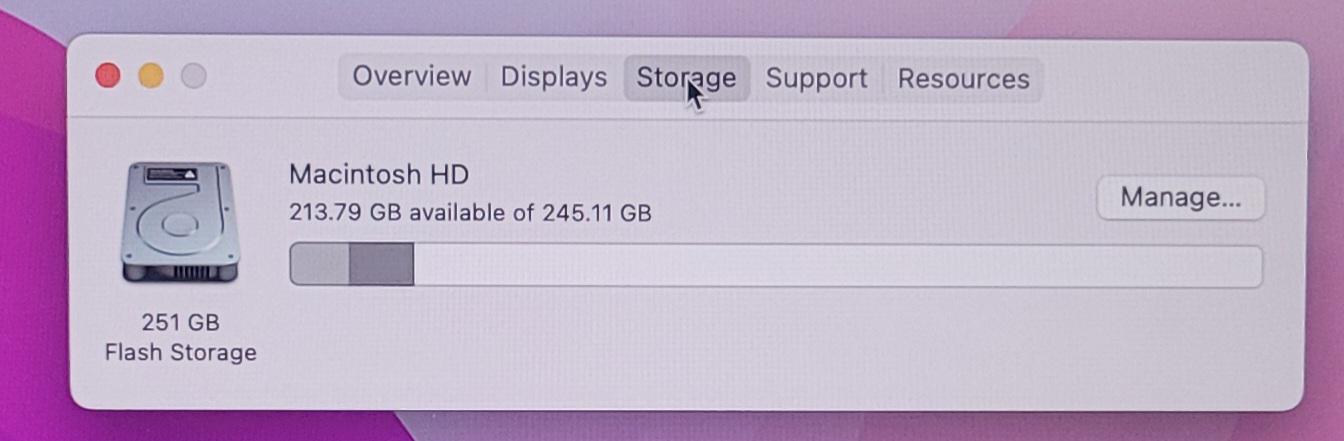This screenshot has height=441, width=1344.
Task: Click the Flash Storage label under drive
Action: coord(180,352)
